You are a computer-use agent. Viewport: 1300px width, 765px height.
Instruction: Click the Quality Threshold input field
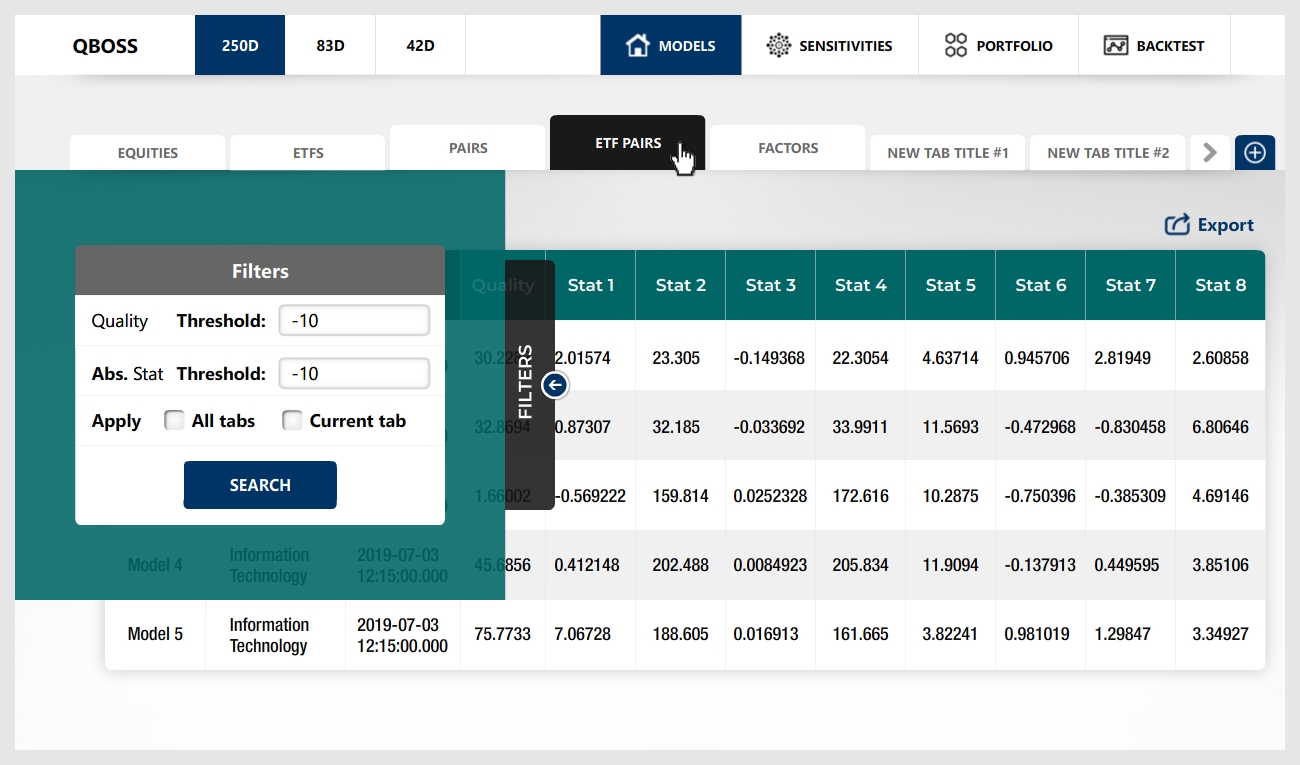(x=354, y=321)
